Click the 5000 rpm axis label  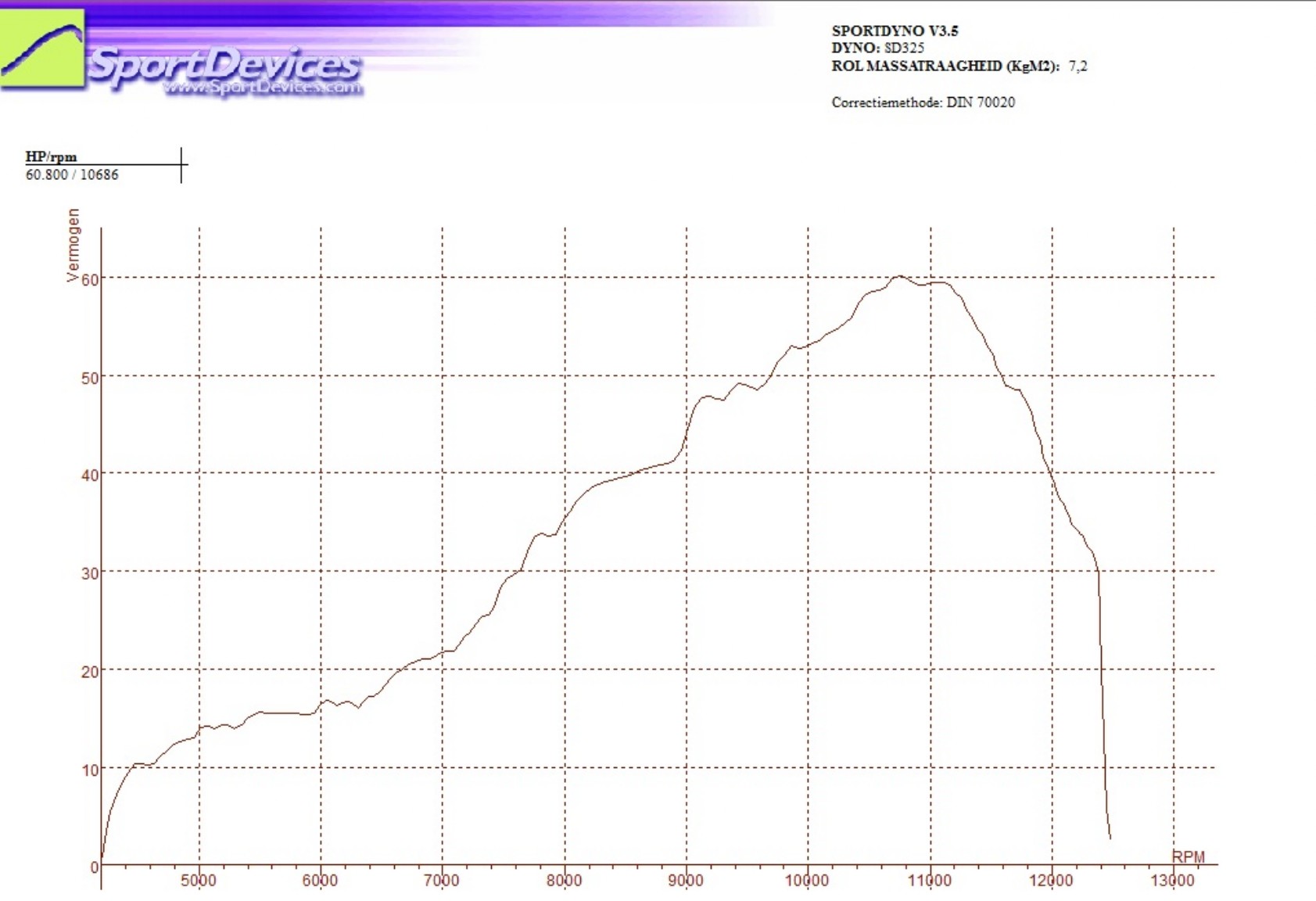pyautogui.click(x=199, y=881)
